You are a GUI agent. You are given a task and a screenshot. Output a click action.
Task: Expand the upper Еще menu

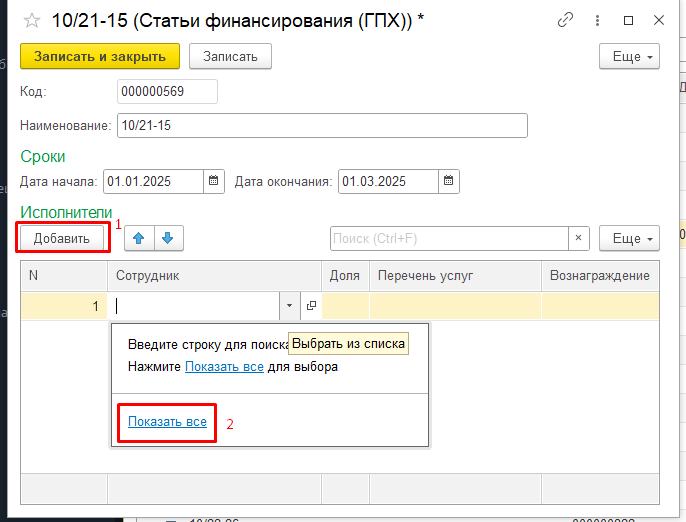coord(629,56)
